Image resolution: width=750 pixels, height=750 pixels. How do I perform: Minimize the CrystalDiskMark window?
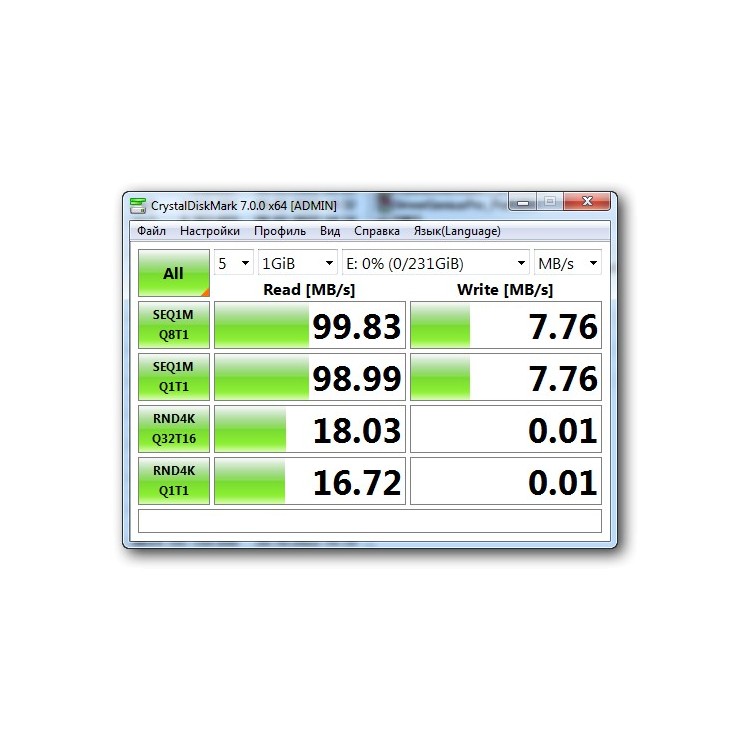tap(523, 202)
